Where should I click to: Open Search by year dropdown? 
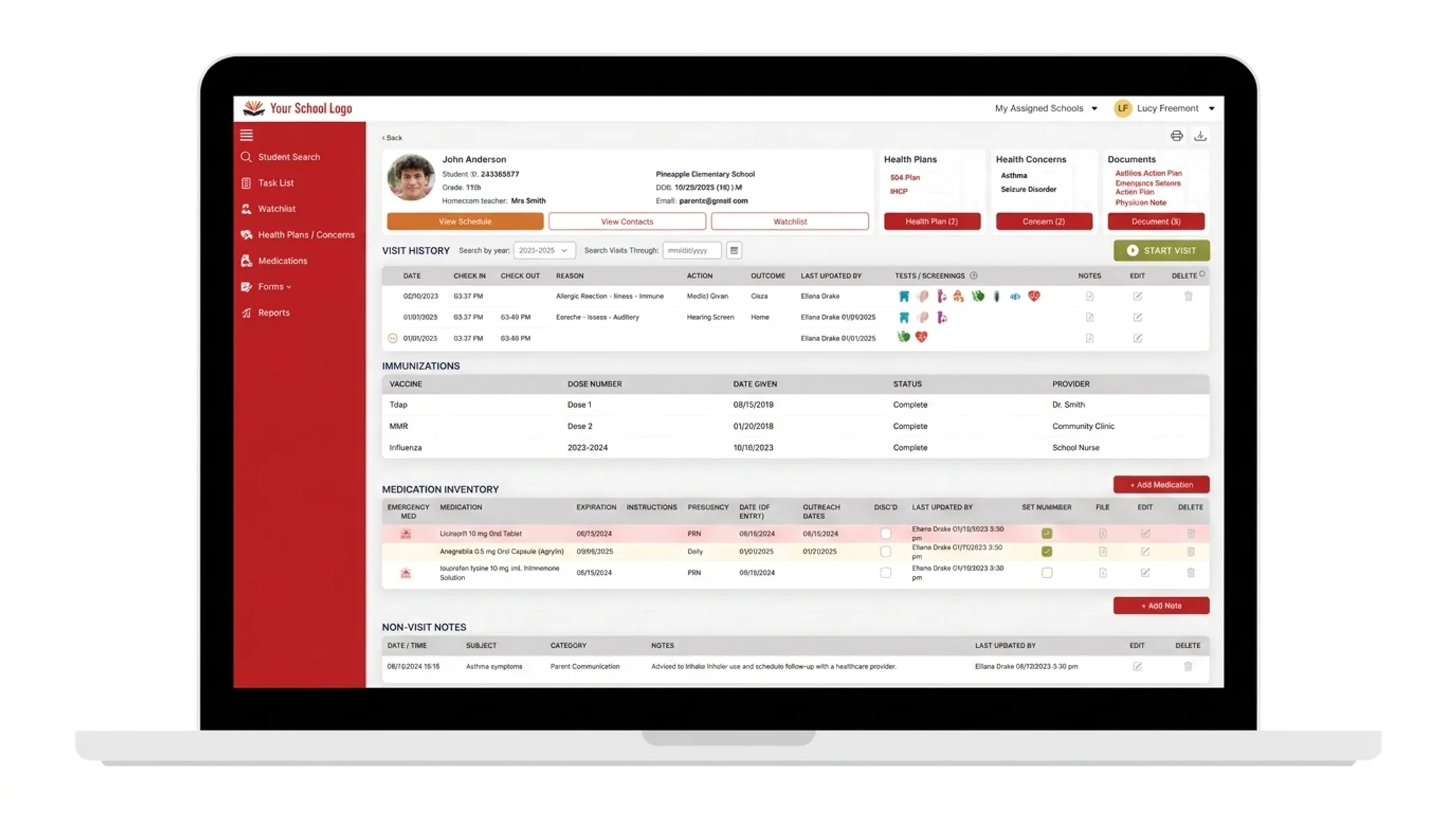point(544,250)
